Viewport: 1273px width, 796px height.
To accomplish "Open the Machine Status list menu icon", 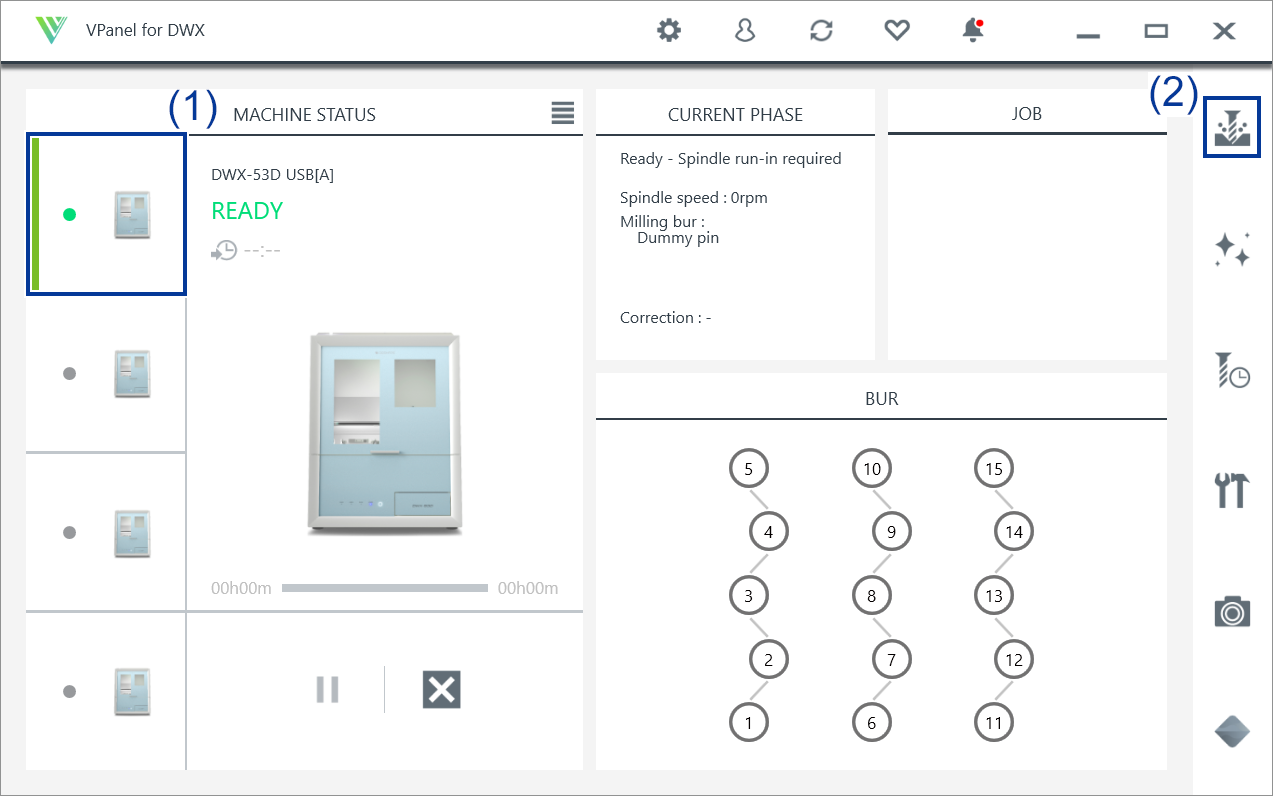I will pyautogui.click(x=563, y=113).
